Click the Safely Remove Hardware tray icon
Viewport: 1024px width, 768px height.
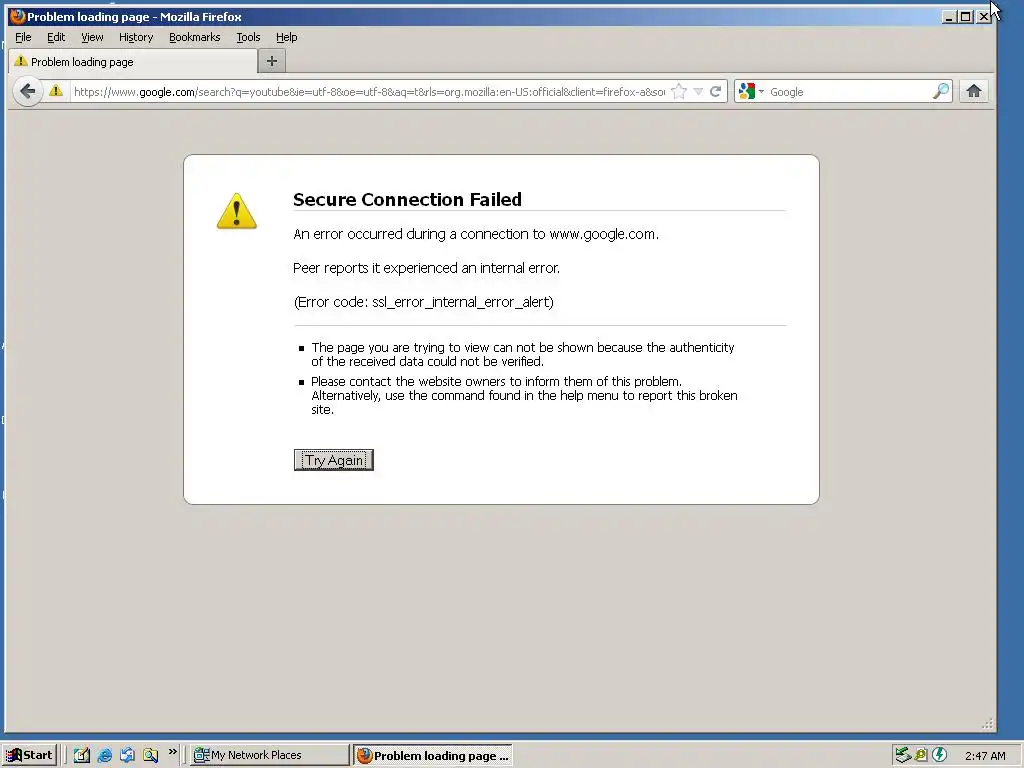click(x=903, y=755)
